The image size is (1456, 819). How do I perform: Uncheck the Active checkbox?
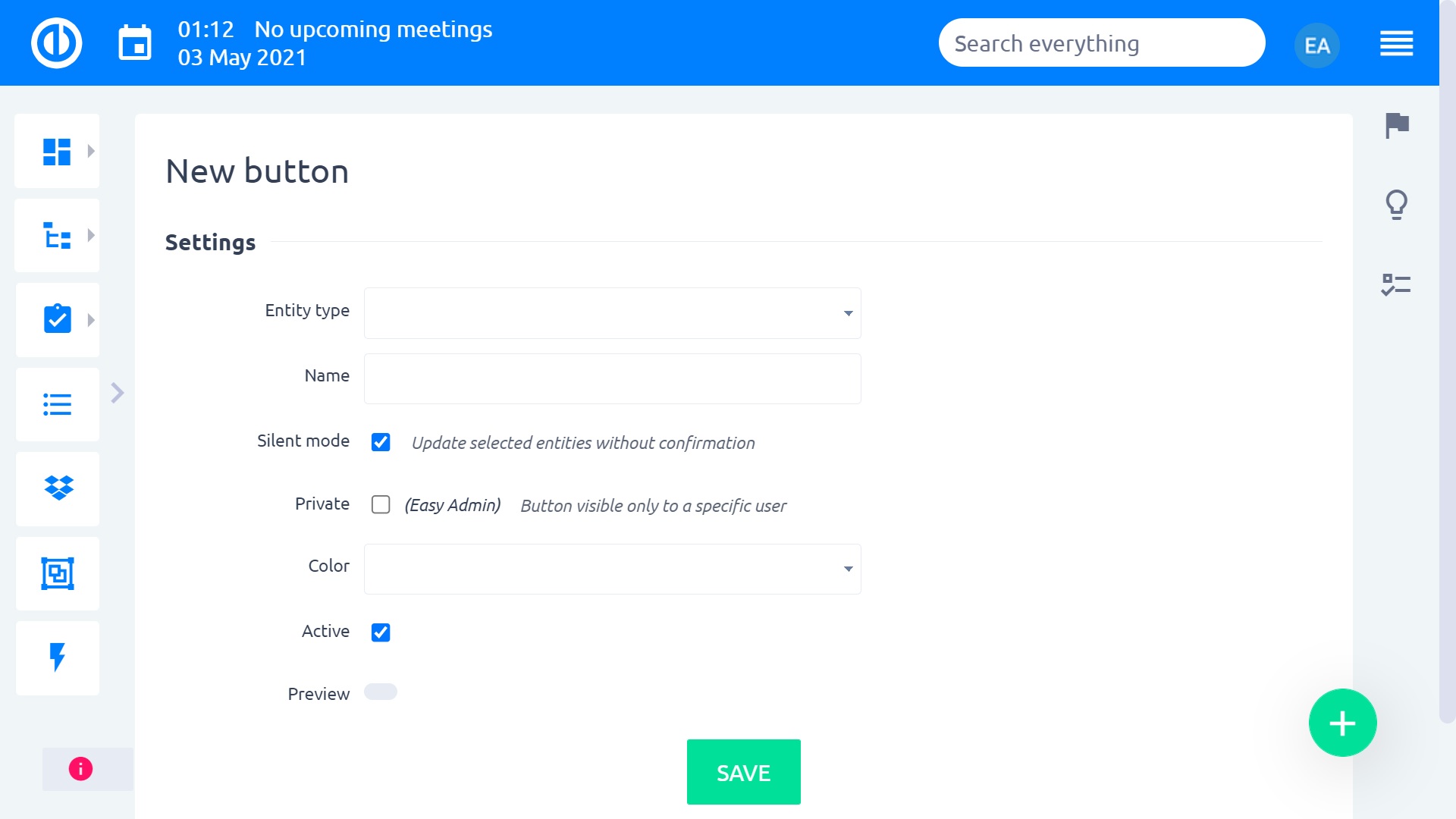coord(381,632)
